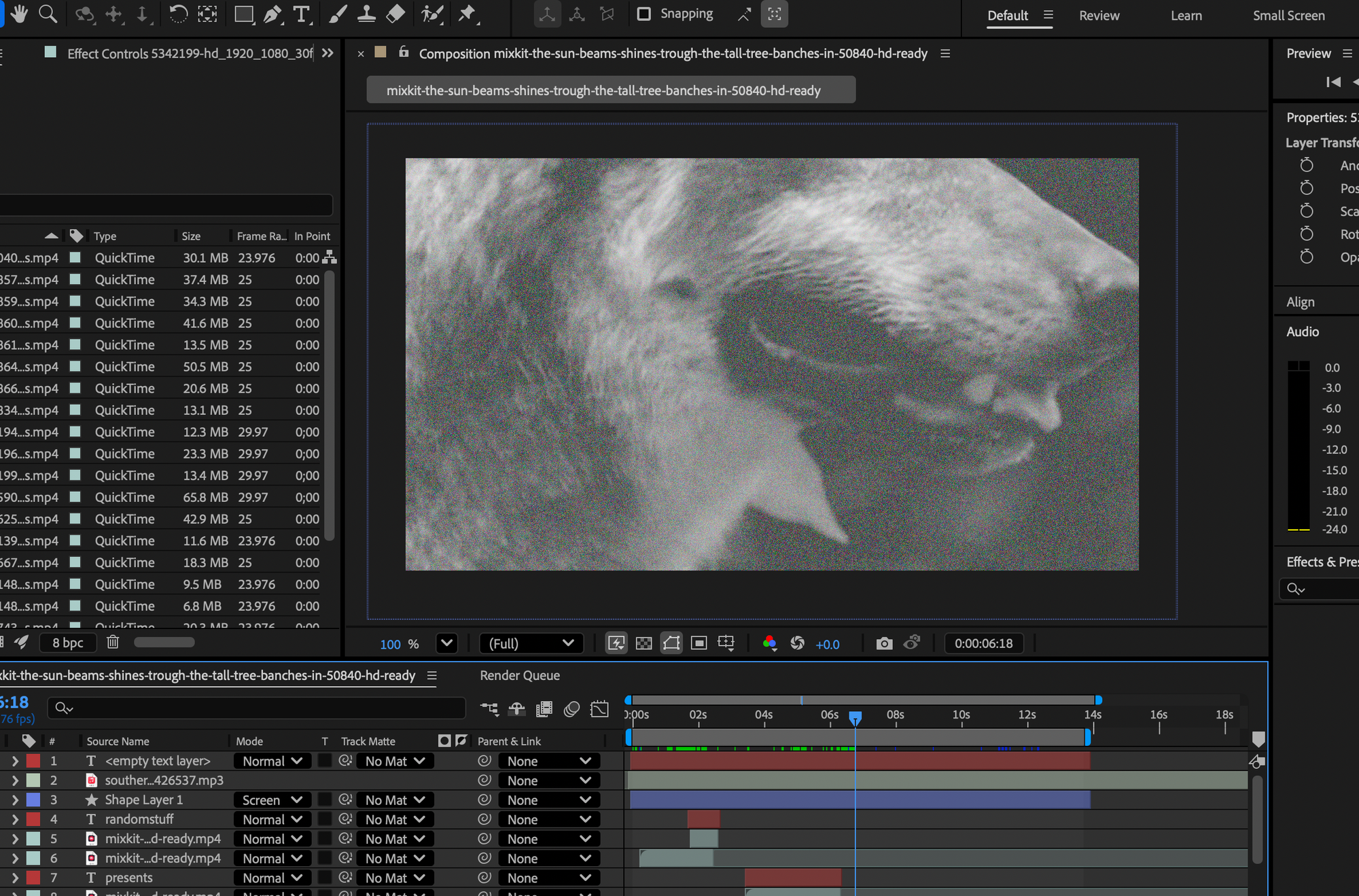1359x896 pixels.
Task: Delete selected project item with trash icon
Action: click(113, 642)
